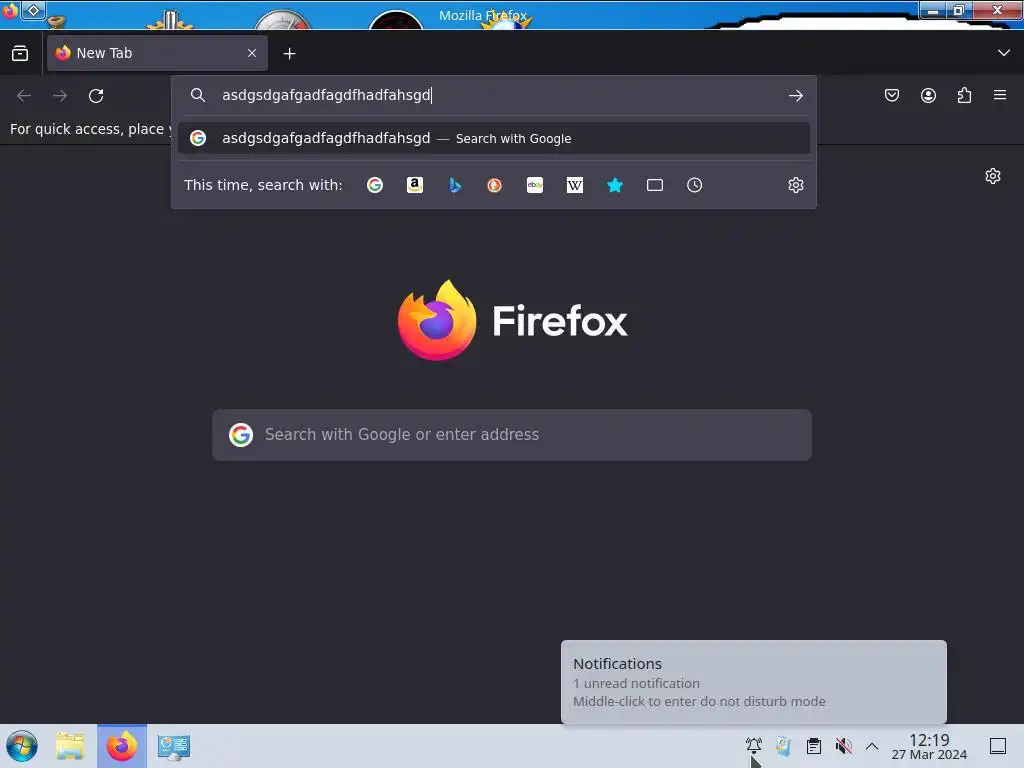Personalize new tab gear icon
Image resolution: width=1024 pixels, height=768 pixels.
[993, 176]
